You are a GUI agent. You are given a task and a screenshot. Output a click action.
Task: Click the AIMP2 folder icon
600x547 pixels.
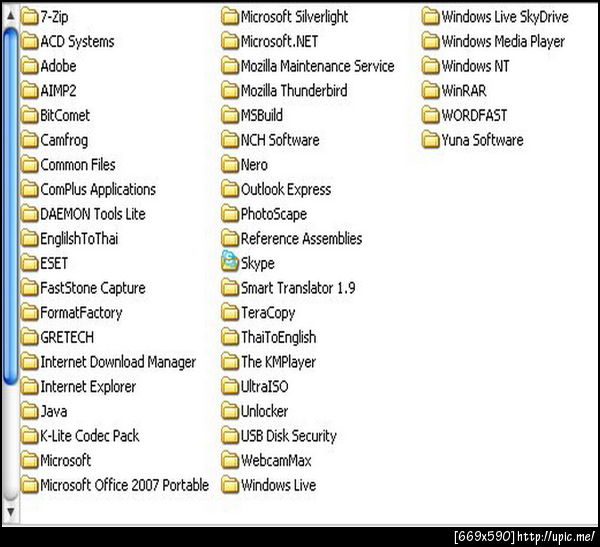[x=29, y=91]
